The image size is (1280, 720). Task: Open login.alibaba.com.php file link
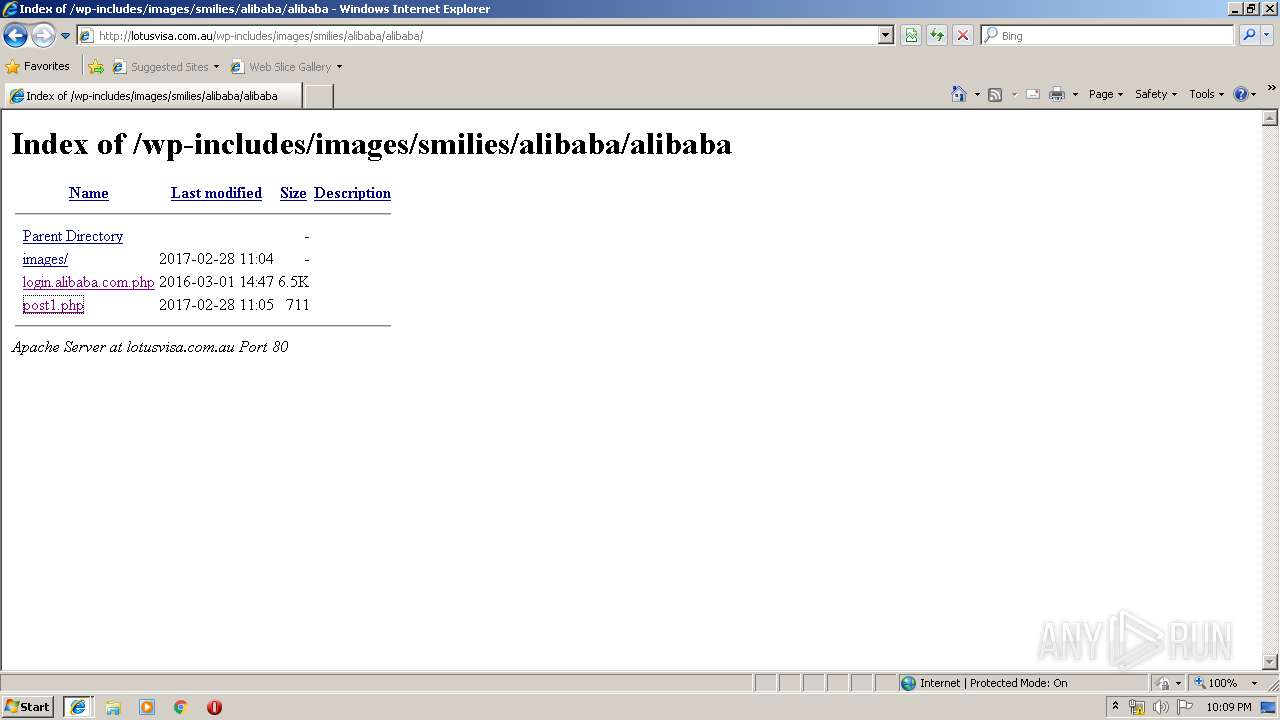[89, 282]
